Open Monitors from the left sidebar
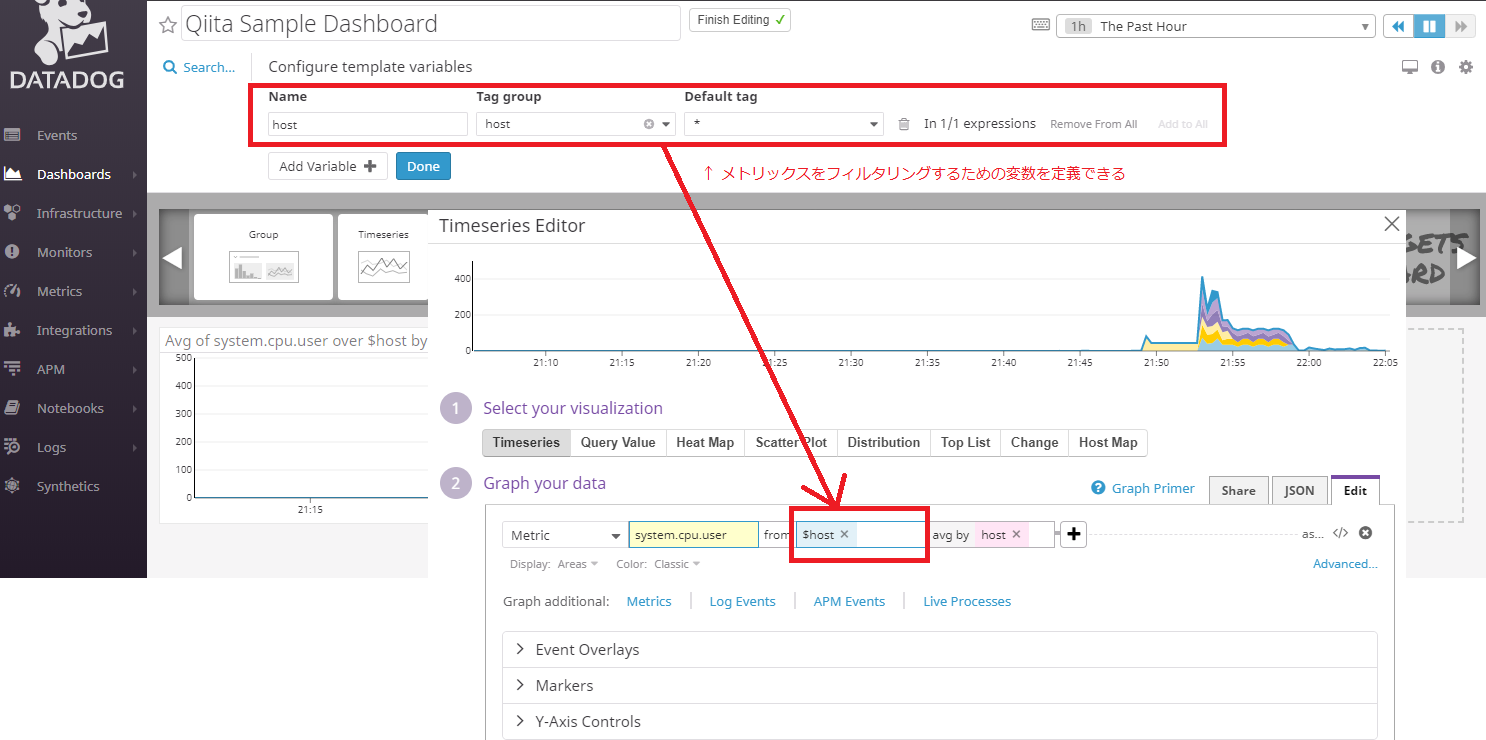 point(62,251)
